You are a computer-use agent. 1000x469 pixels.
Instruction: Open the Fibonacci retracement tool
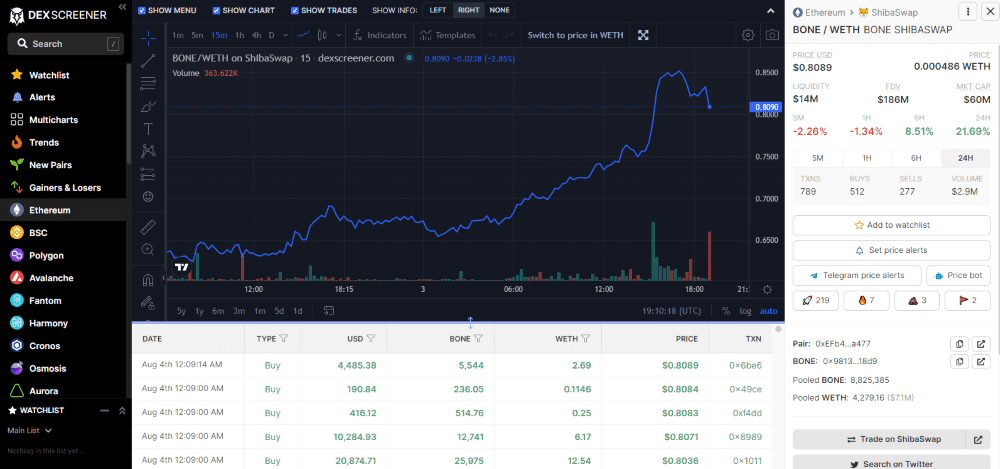(x=148, y=83)
